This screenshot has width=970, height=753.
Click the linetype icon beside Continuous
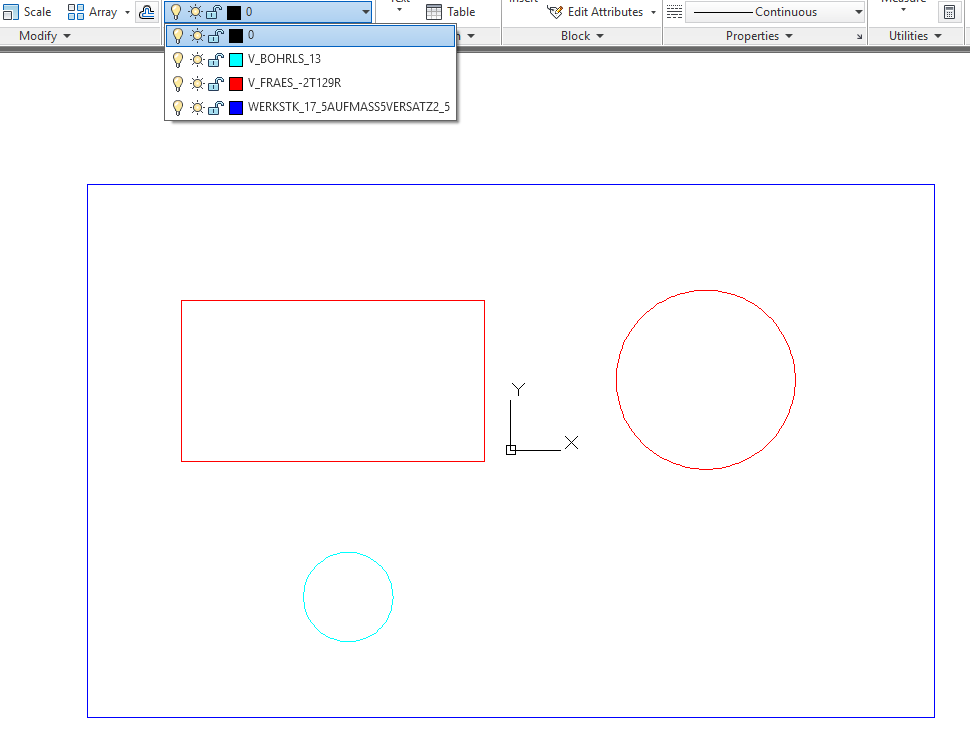click(674, 12)
